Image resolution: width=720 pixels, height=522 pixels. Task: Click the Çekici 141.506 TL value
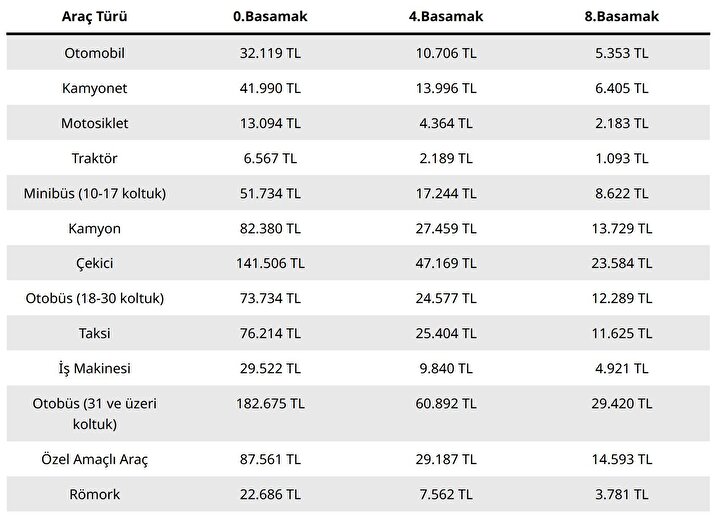click(270, 263)
